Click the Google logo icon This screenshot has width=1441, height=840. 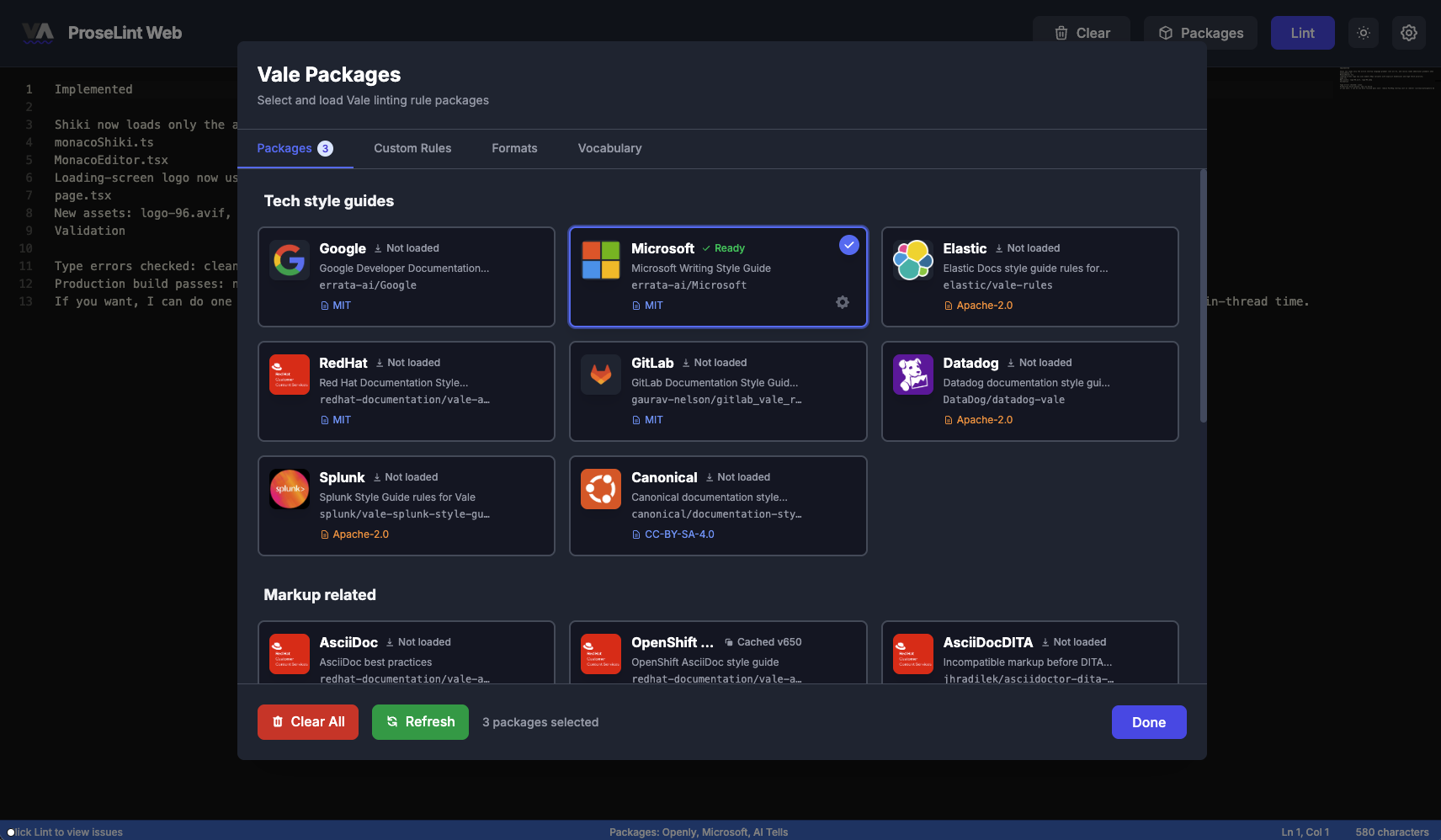(x=289, y=260)
